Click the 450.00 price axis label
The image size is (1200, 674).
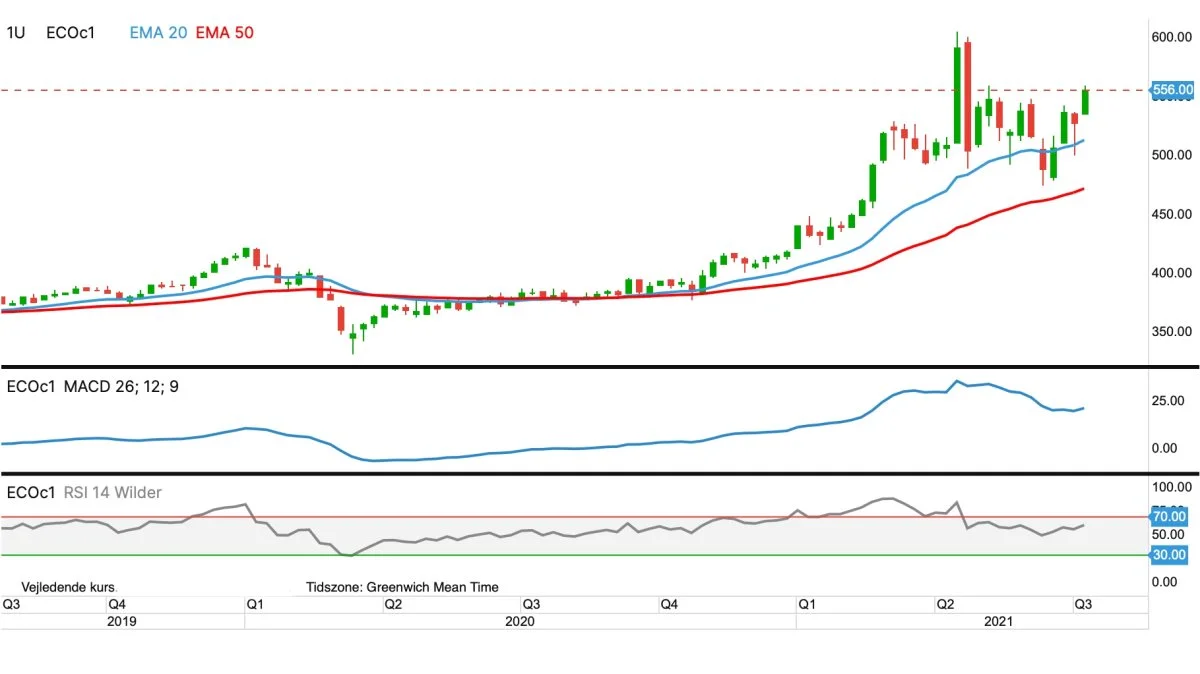1172,214
